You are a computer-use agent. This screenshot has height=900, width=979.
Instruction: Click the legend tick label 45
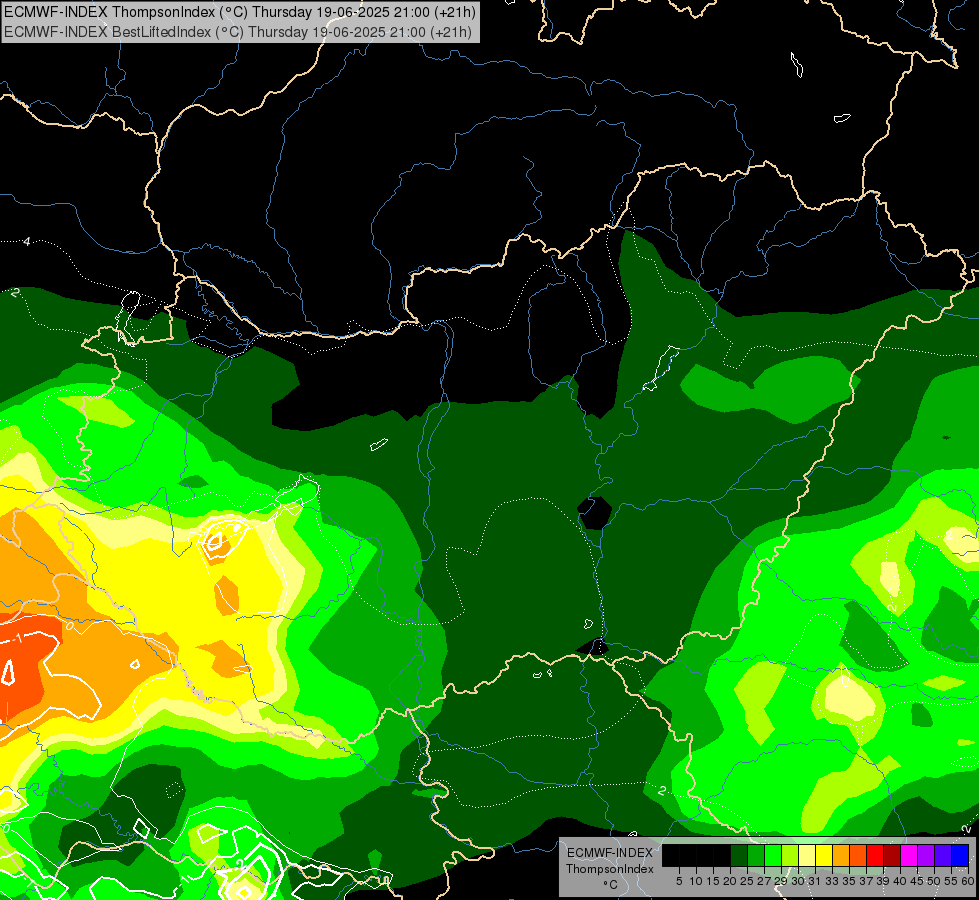click(x=917, y=881)
